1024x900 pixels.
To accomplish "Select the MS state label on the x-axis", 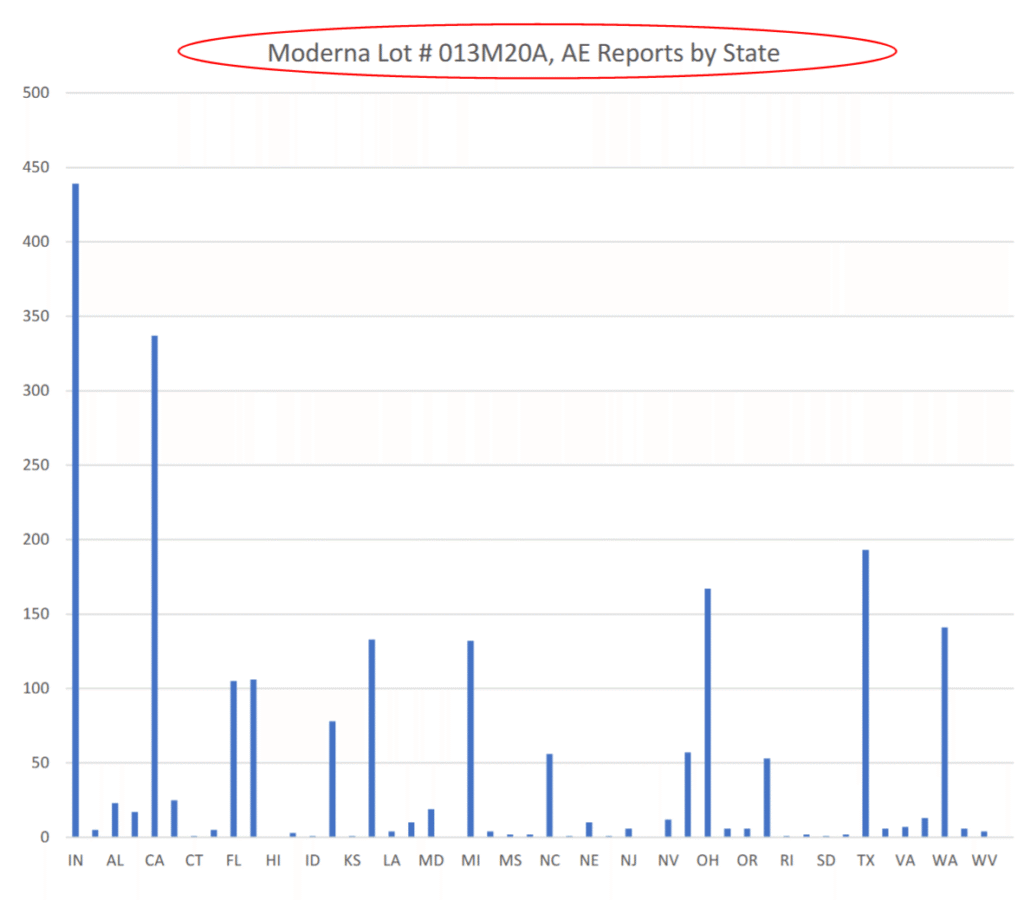I will click(510, 861).
